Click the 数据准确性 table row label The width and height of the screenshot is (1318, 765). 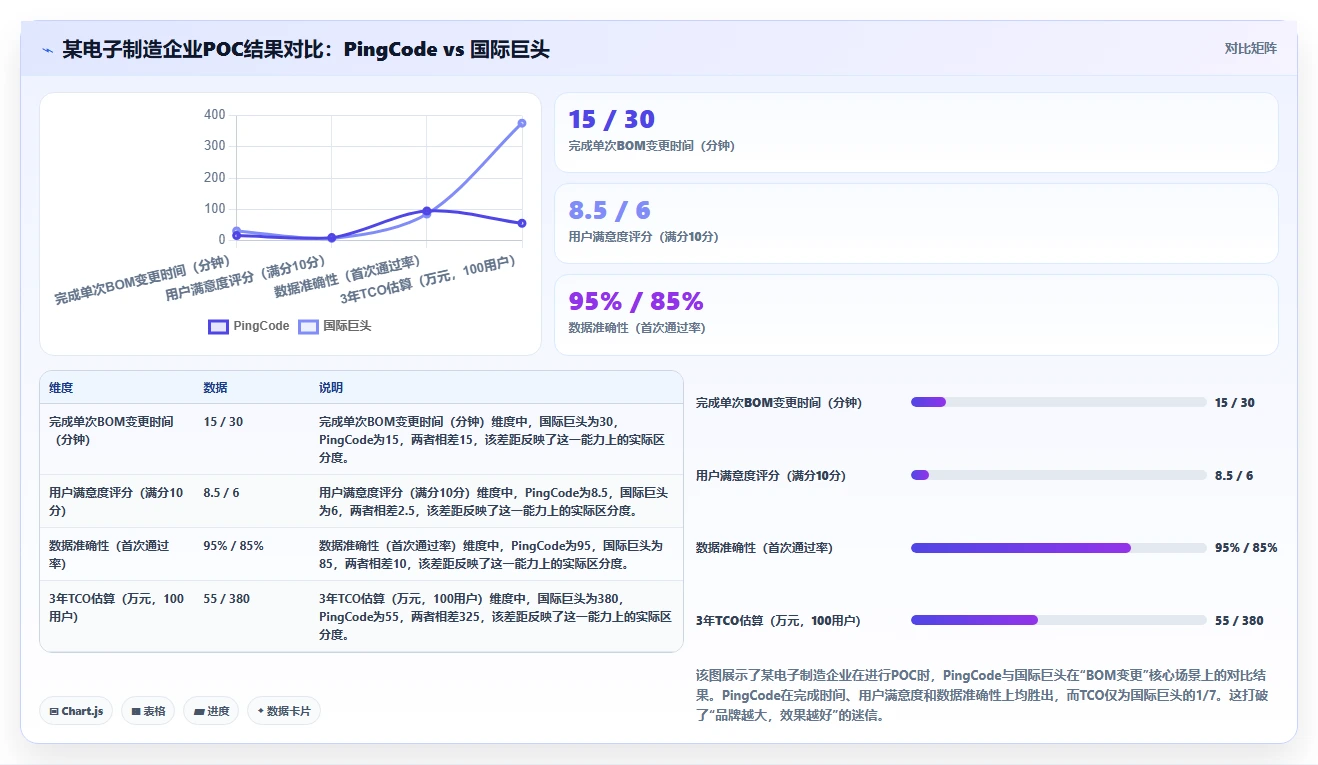coord(109,555)
